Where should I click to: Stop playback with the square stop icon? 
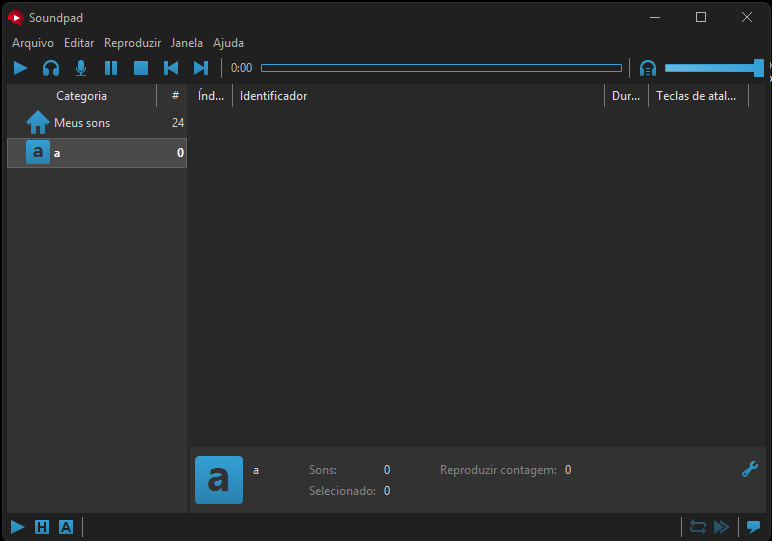[x=141, y=68]
